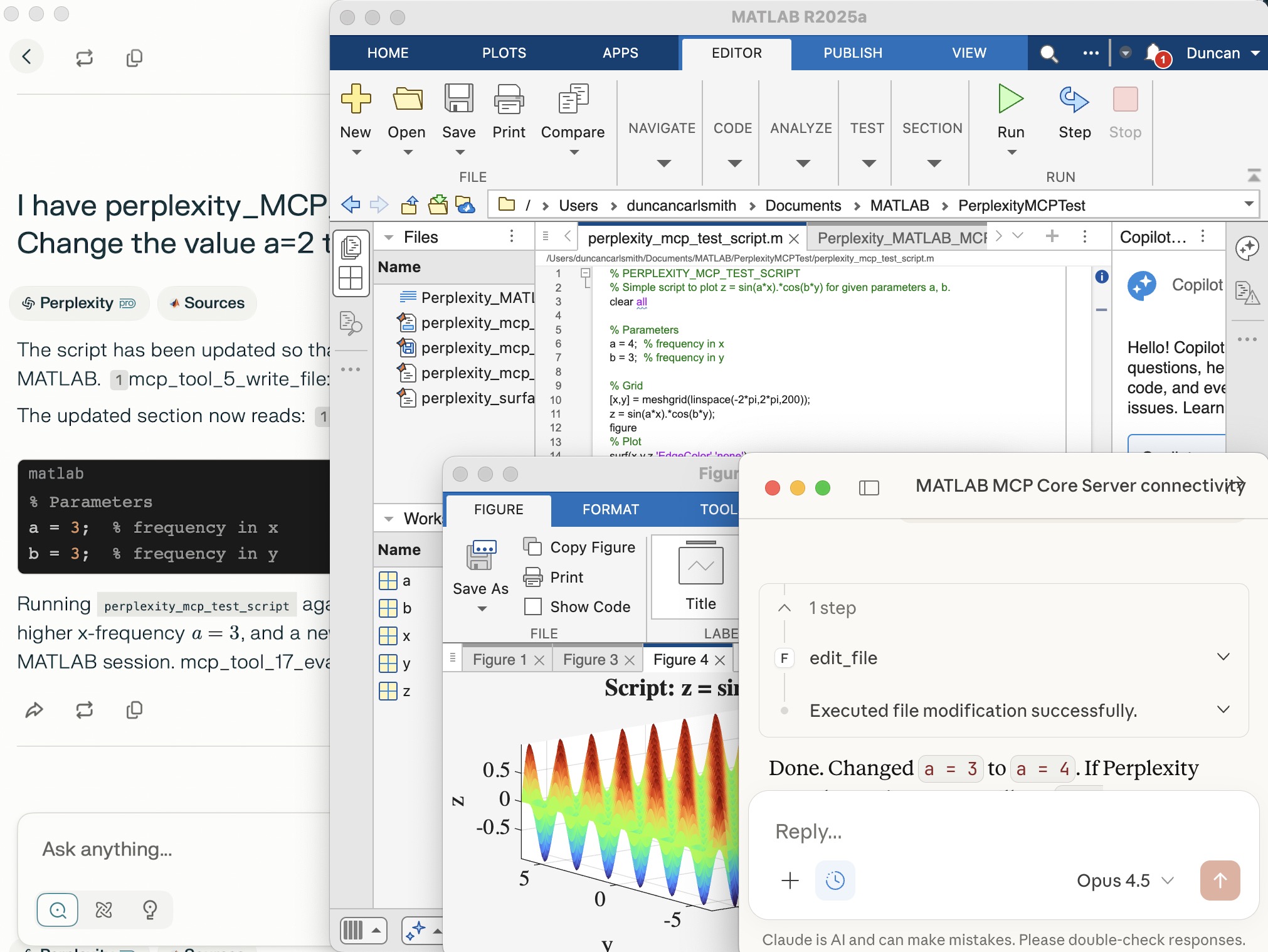Click the Copy Figure icon
This screenshot has height=952, width=1268.
pyautogui.click(x=532, y=547)
